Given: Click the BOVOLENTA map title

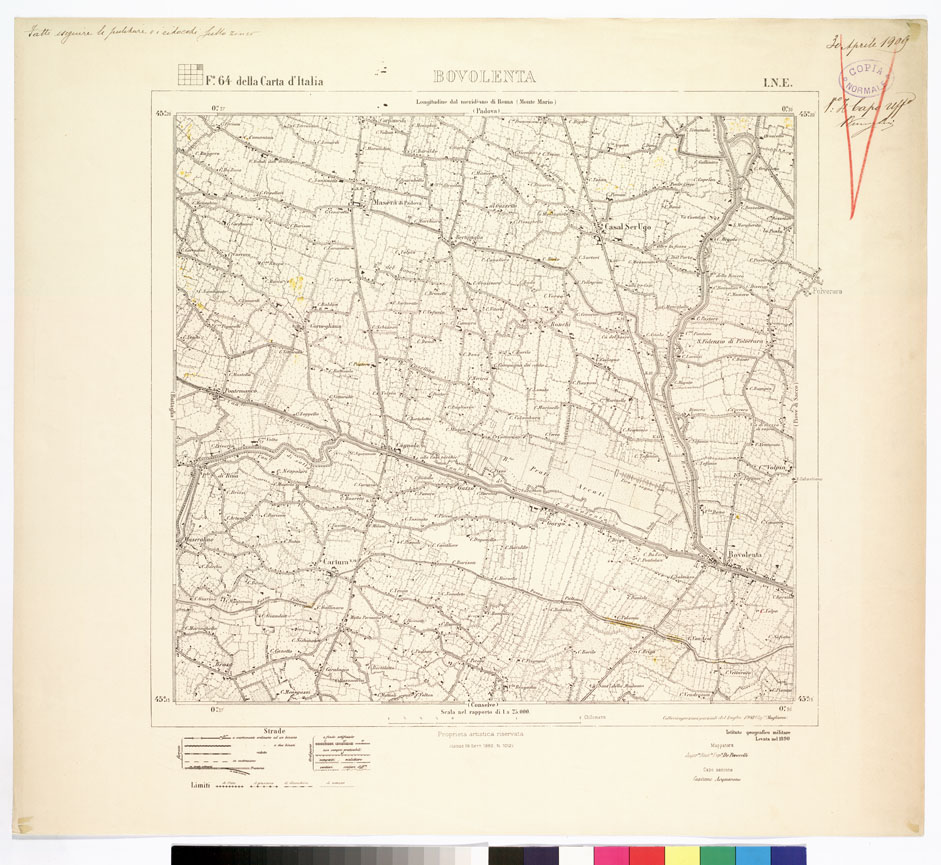Looking at the screenshot, I should coord(484,77).
